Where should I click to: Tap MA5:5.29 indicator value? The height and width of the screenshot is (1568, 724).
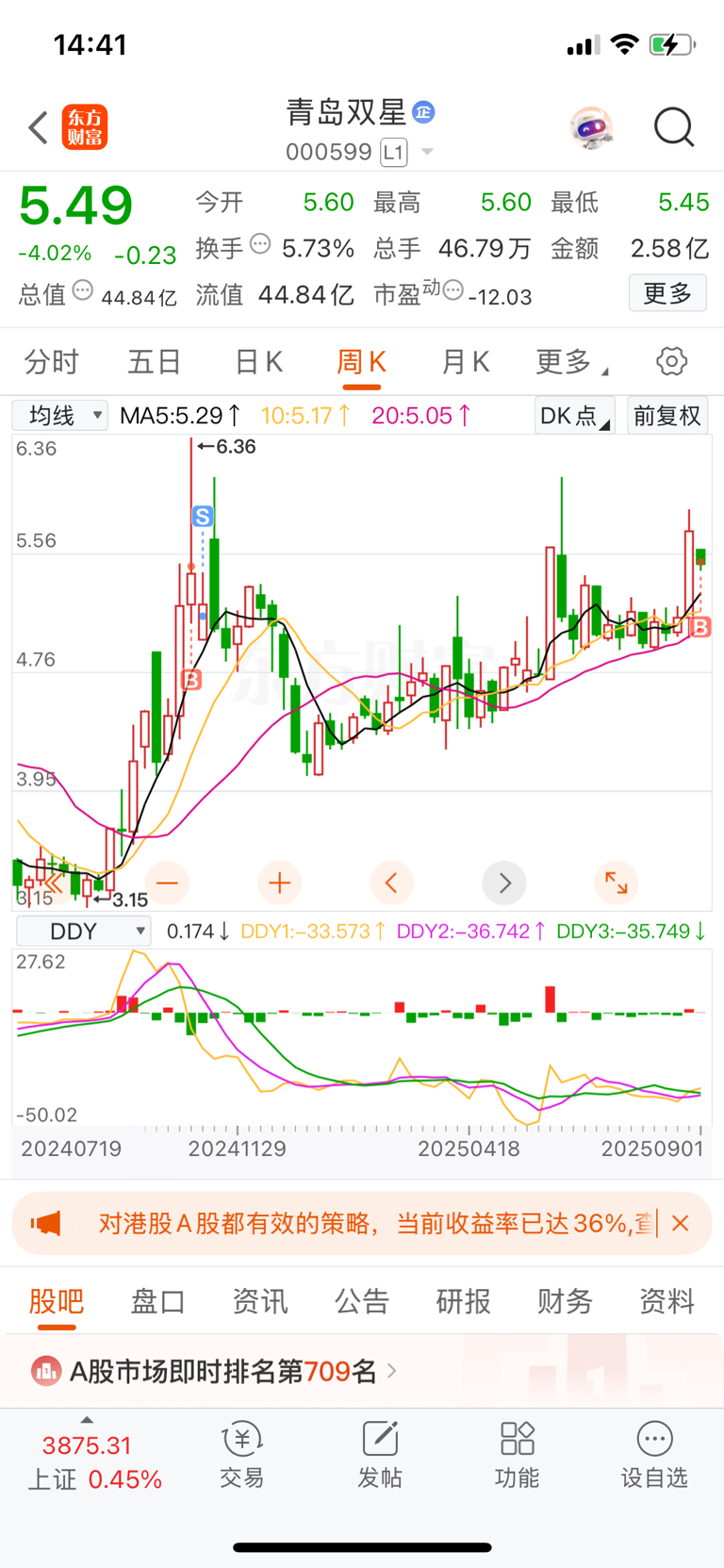click(x=180, y=416)
